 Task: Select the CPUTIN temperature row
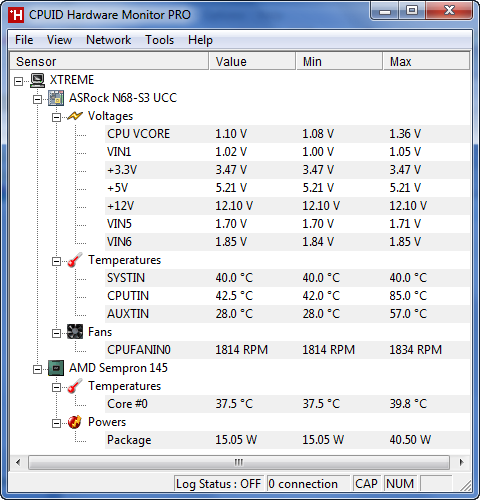(x=287, y=296)
